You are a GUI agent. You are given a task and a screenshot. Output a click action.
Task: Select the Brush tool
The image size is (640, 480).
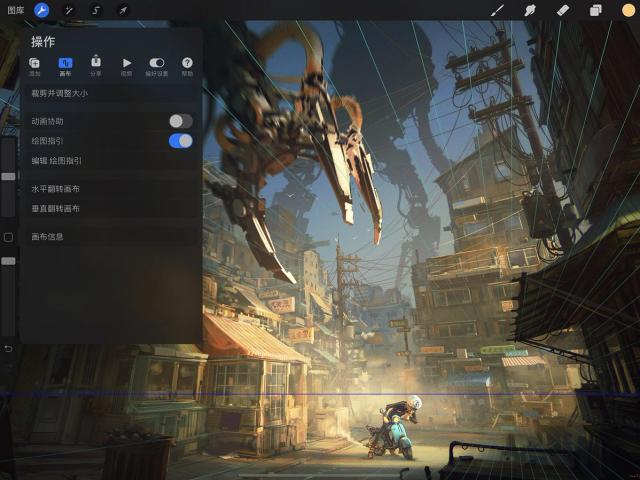[x=496, y=10]
